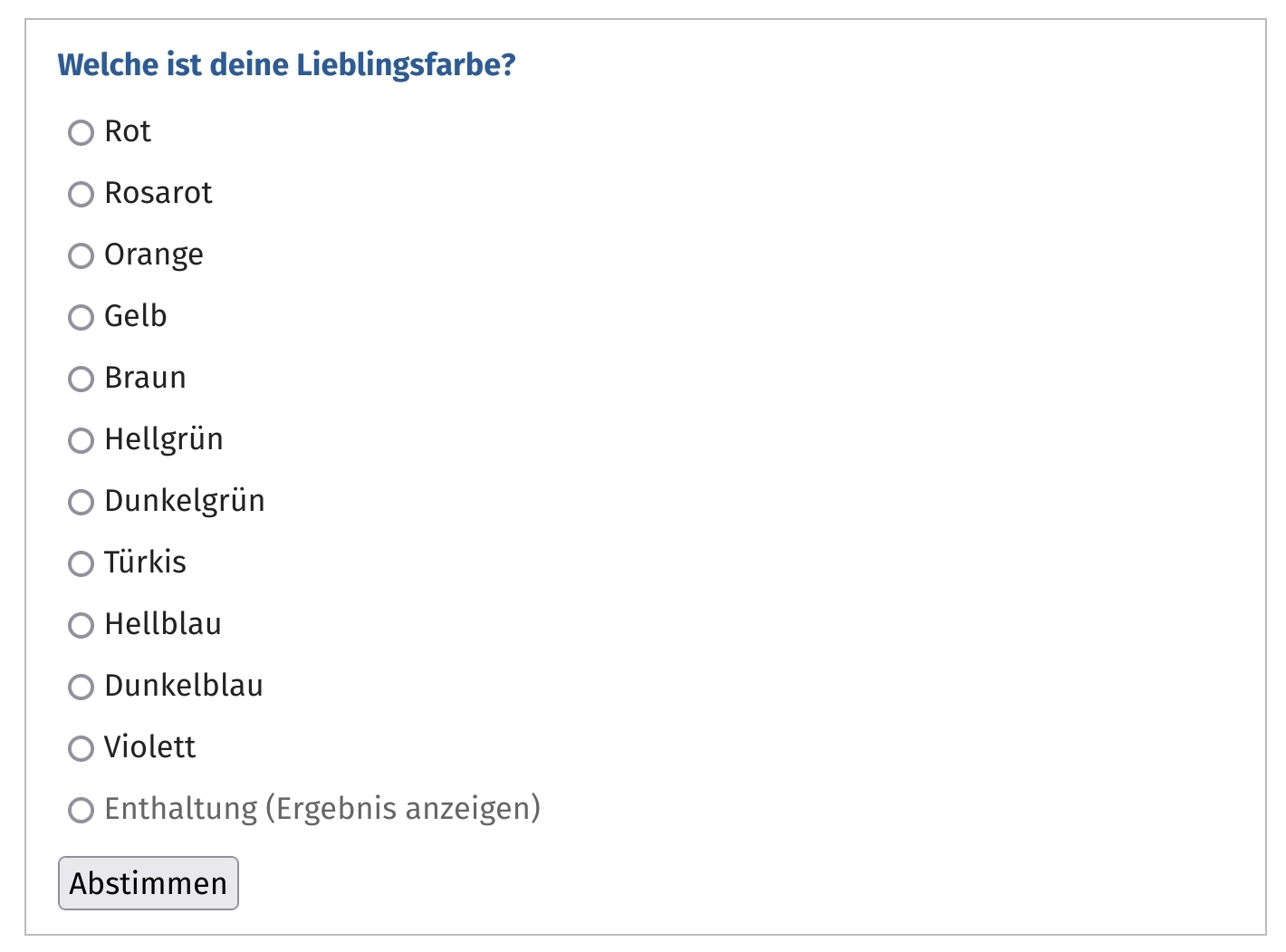Click the 'Violett' label text
The image size is (1286, 952).
(x=150, y=747)
